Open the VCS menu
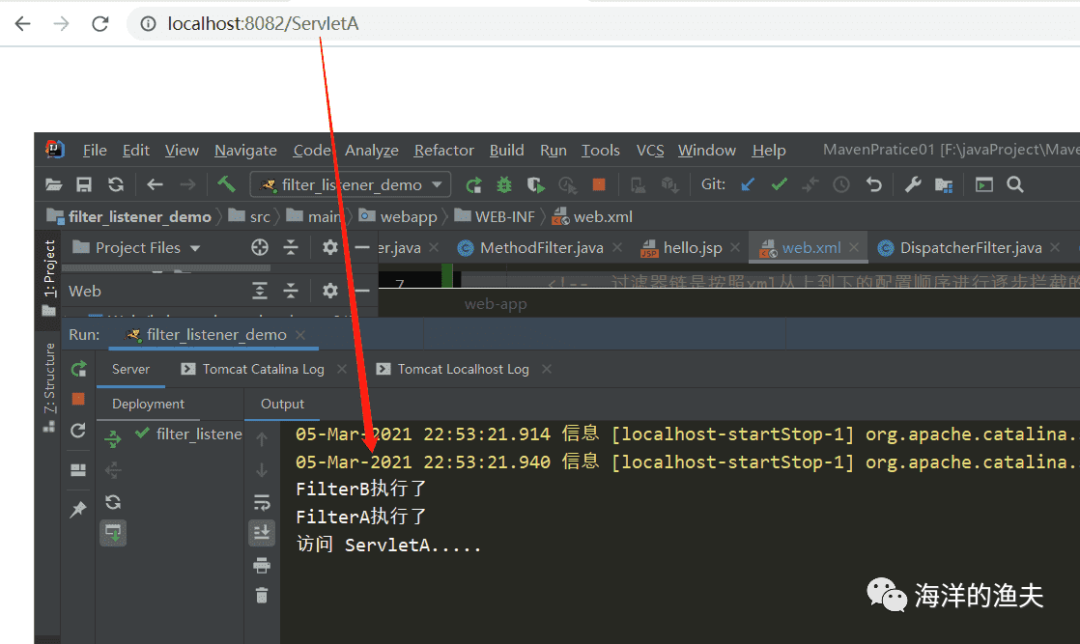This screenshot has height=644, width=1080. pos(650,150)
